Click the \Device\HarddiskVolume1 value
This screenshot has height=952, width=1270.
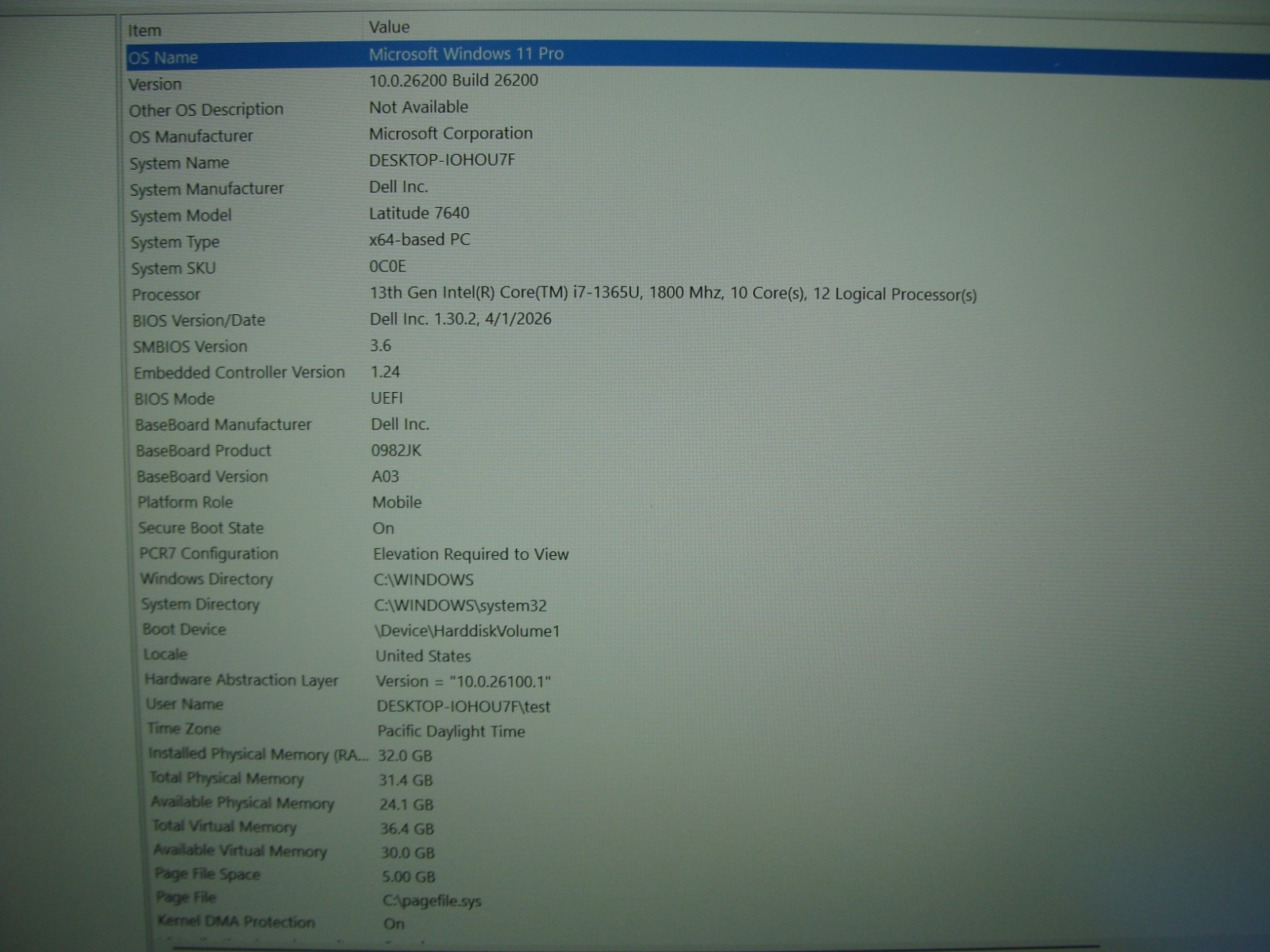coord(468,631)
